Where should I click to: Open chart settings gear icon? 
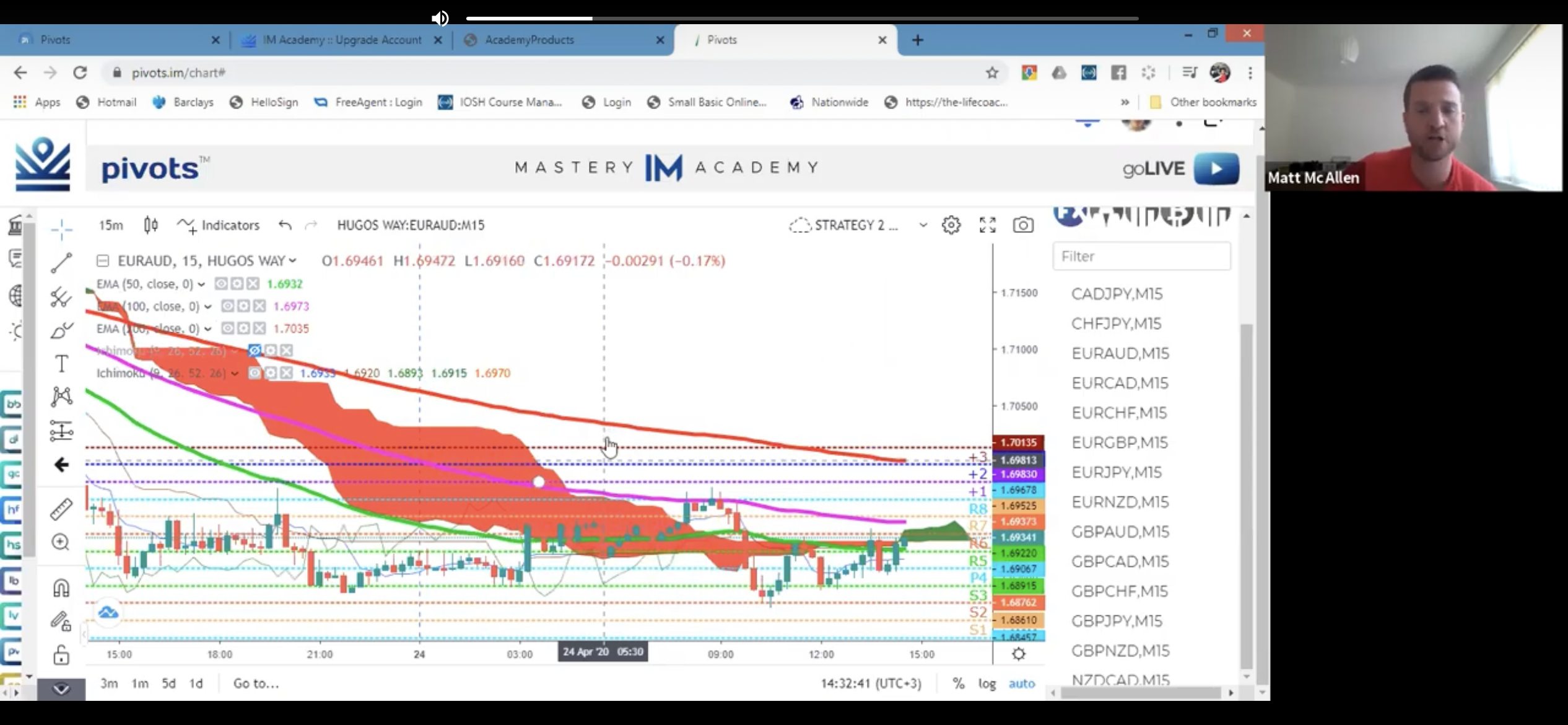click(951, 225)
